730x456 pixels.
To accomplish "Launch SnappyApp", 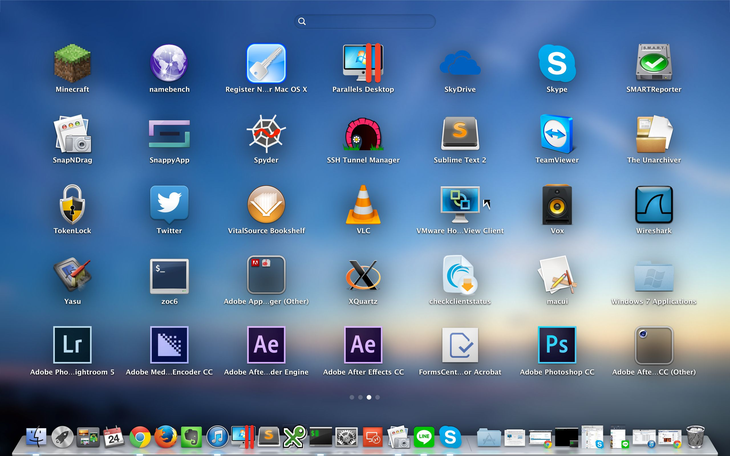I will pos(169,134).
